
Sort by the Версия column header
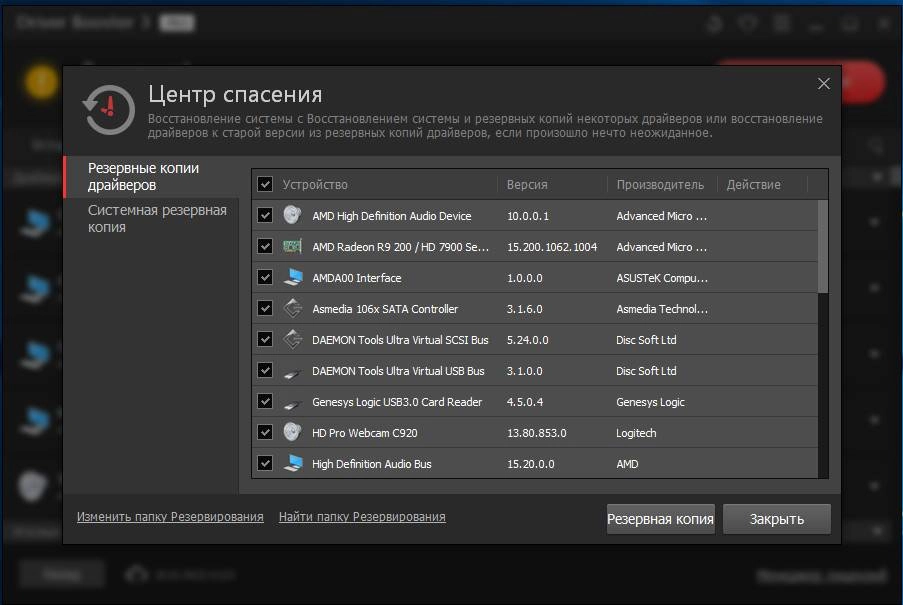tap(527, 185)
